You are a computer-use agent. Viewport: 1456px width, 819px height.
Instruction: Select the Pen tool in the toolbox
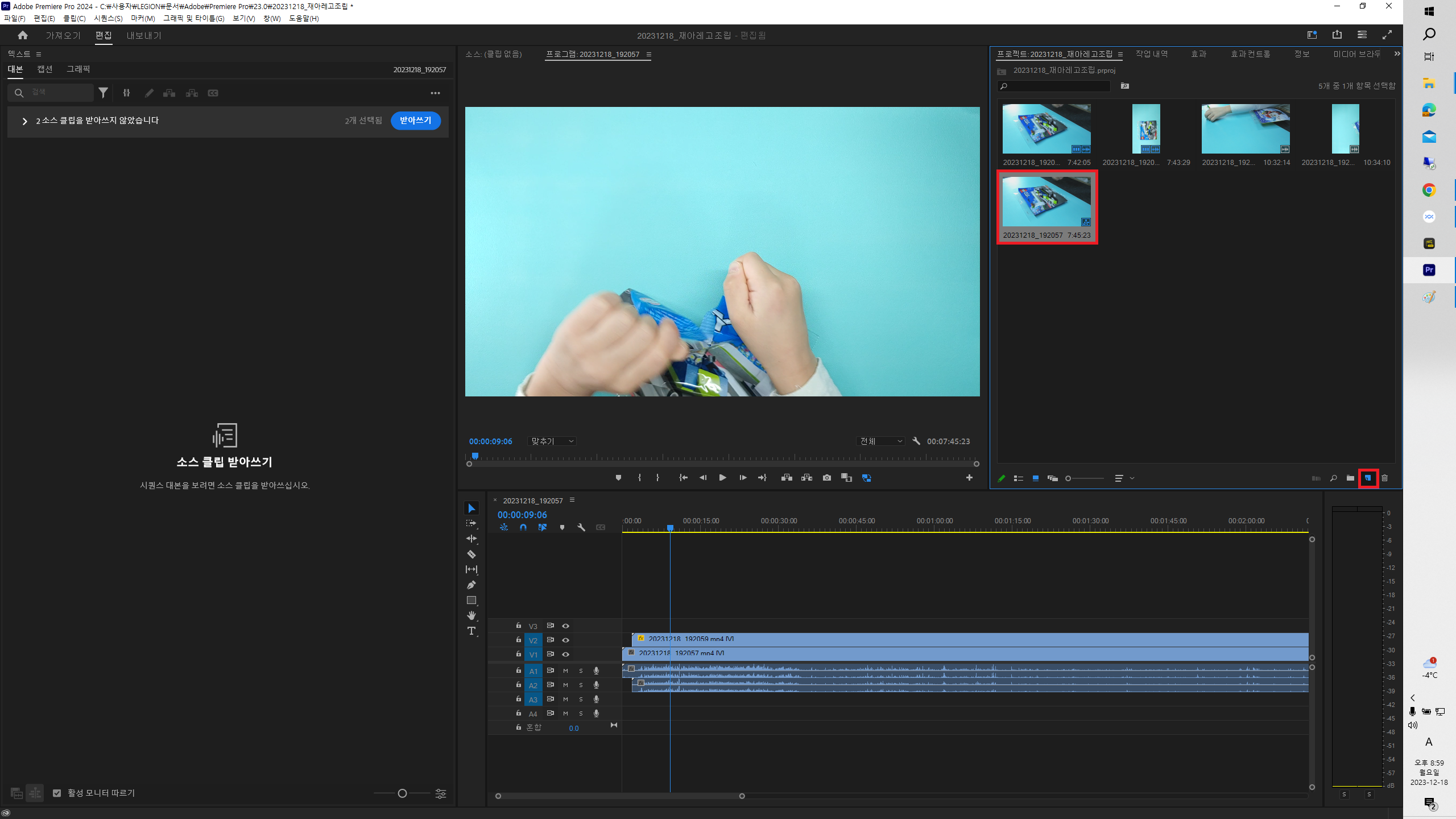471,585
